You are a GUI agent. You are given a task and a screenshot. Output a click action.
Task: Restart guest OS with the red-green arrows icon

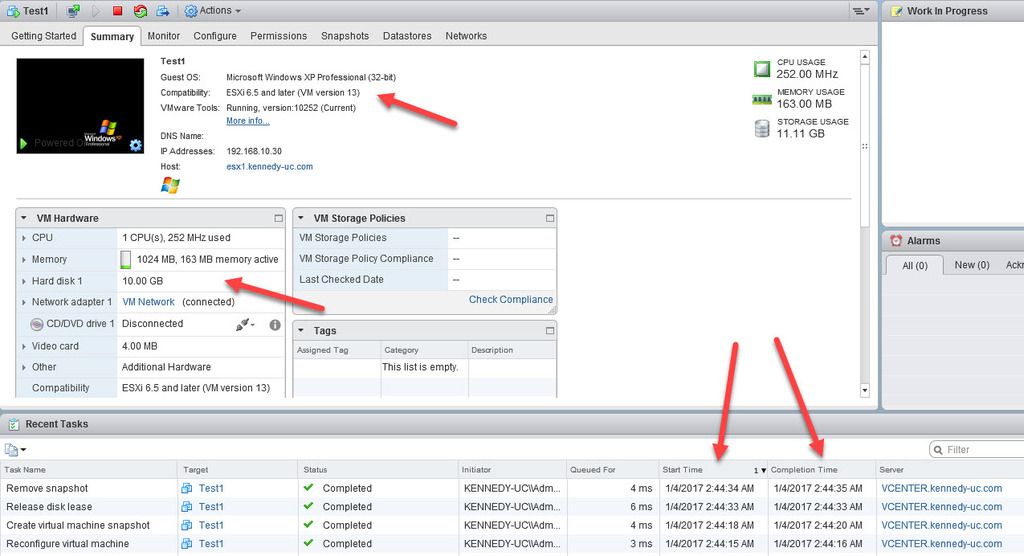pos(140,11)
